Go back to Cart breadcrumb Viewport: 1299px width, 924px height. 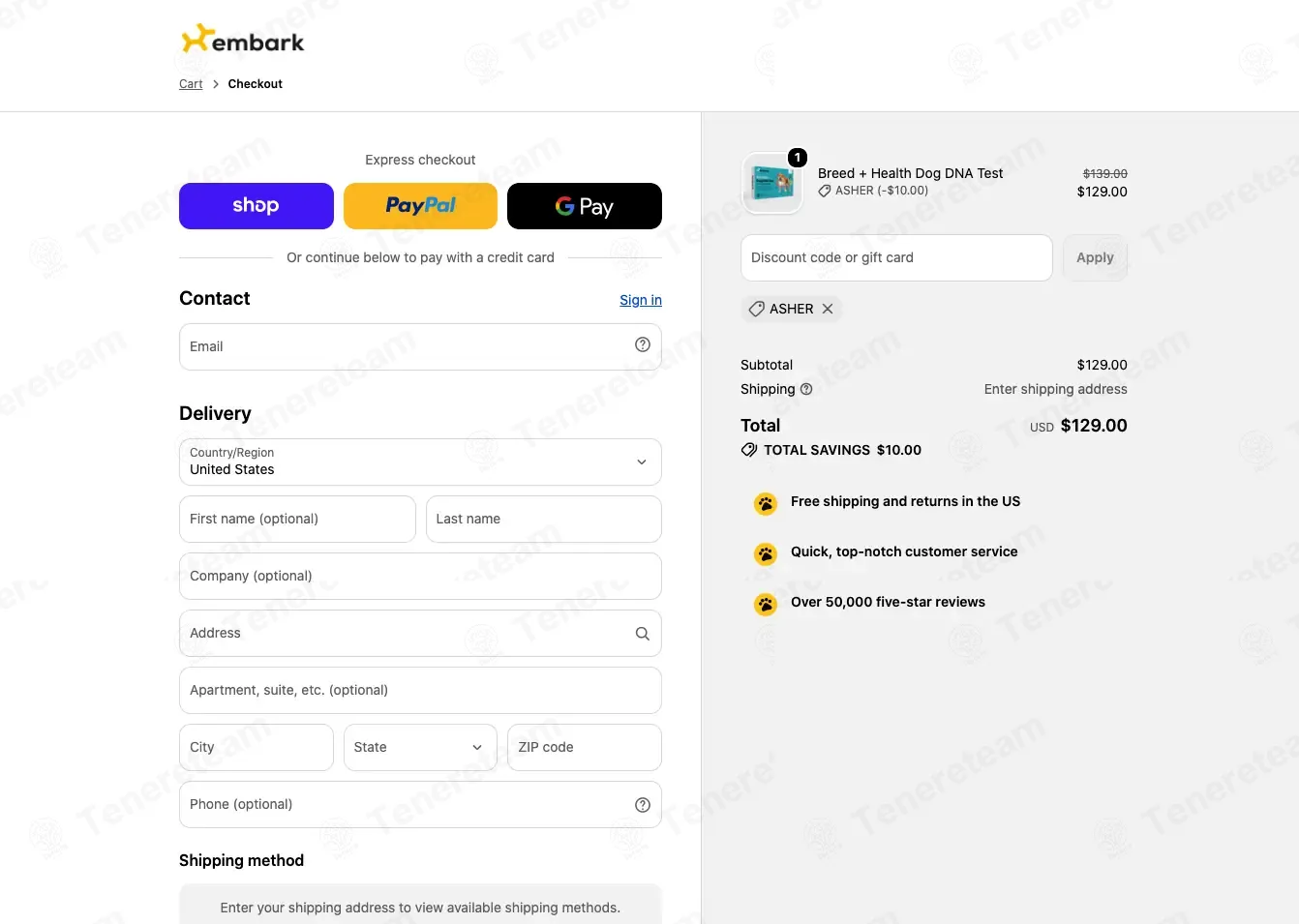[191, 84]
